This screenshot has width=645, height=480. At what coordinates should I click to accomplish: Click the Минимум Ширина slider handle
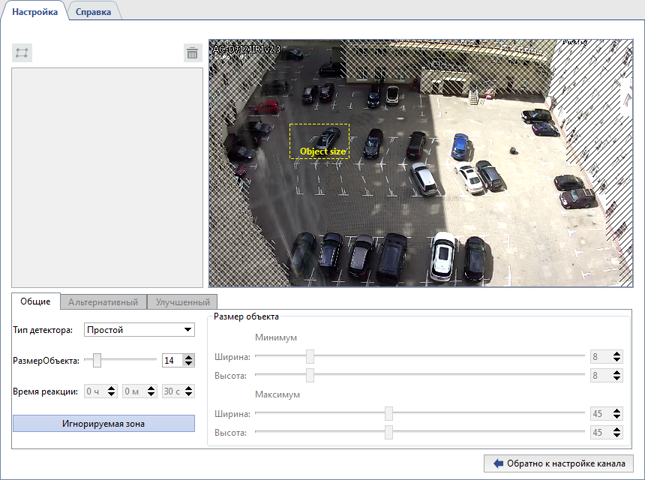pyautogui.click(x=310, y=356)
